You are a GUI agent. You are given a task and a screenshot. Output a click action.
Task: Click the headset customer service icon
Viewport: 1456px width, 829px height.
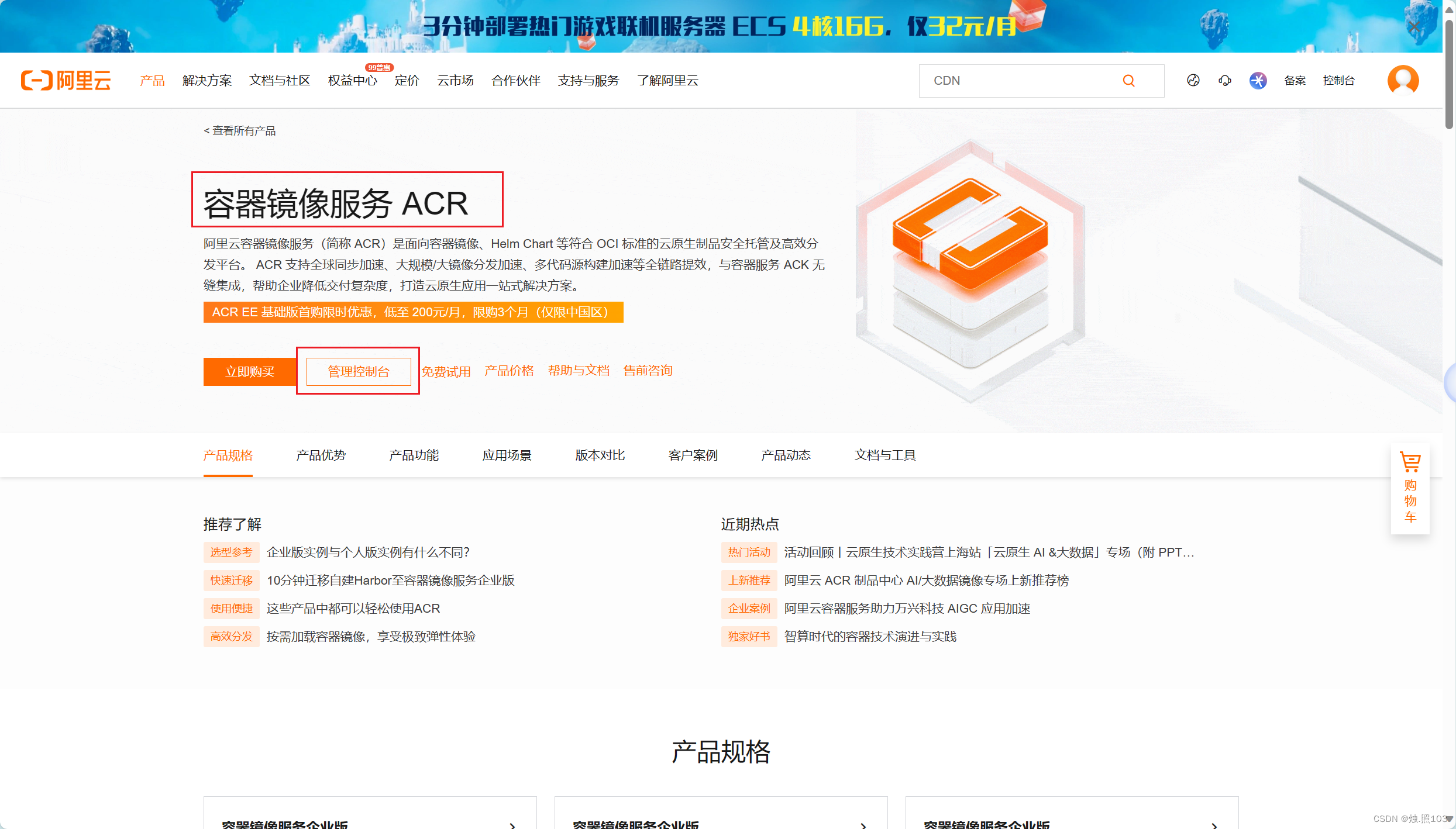coord(1224,81)
